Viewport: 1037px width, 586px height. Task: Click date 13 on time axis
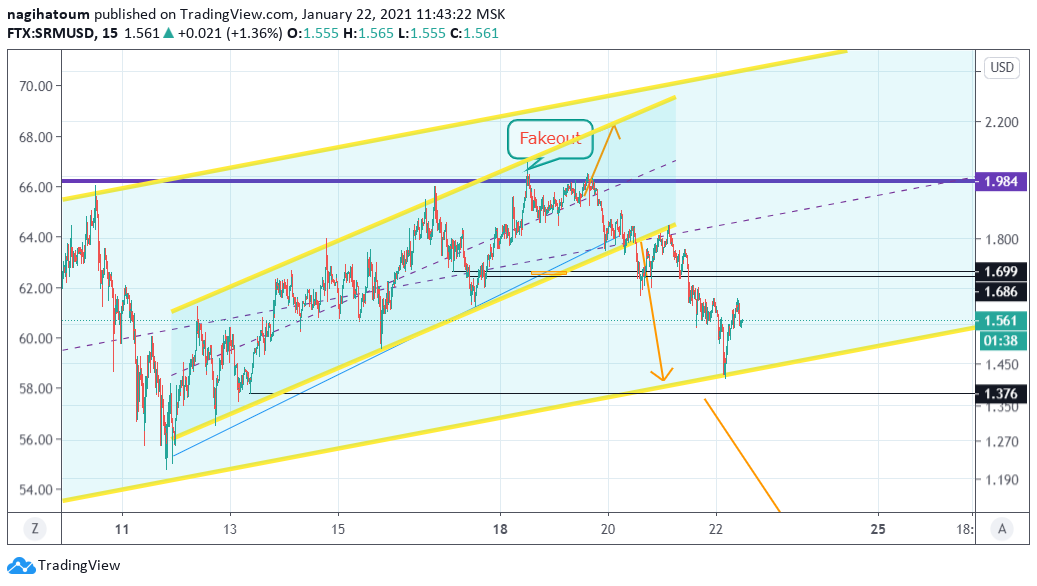coord(229,529)
